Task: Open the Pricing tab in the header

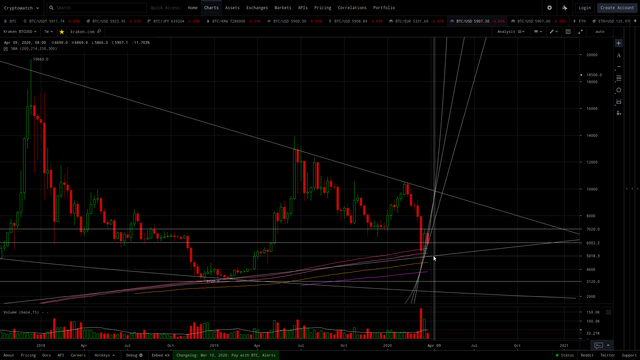Action: pos(322,8)
